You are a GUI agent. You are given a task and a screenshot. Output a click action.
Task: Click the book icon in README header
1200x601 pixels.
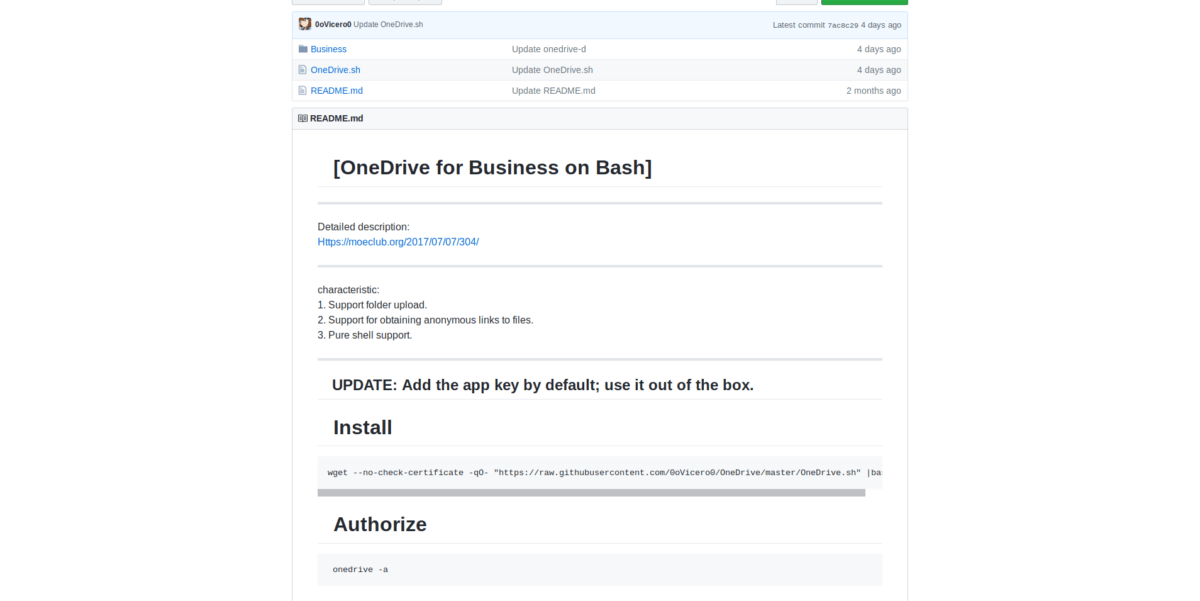(303, 118)
